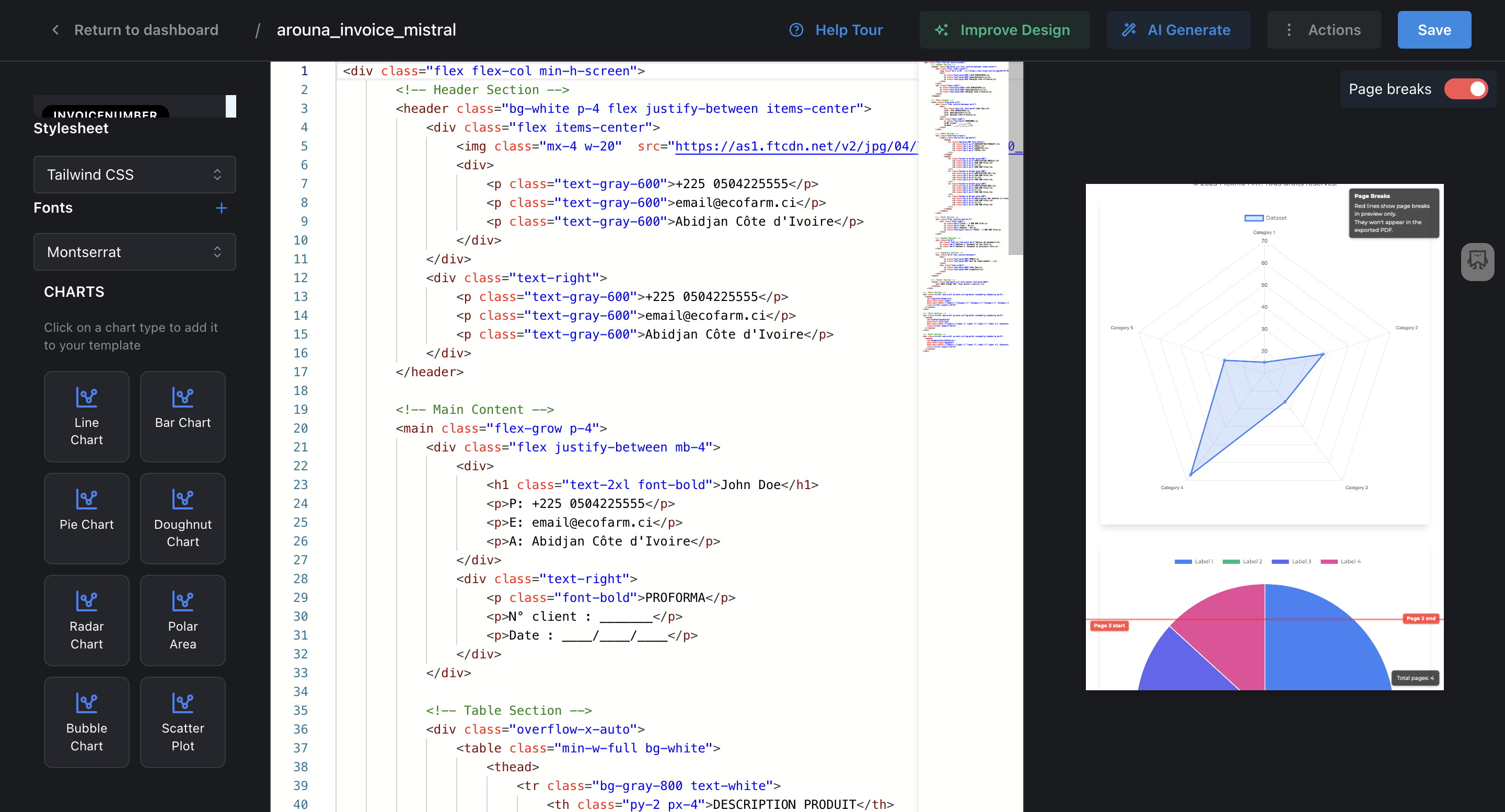Image resolution: width=1505 pixels, height=812 pixels.
Task: Insert a Radar Chart into the template
Action: 86,620
